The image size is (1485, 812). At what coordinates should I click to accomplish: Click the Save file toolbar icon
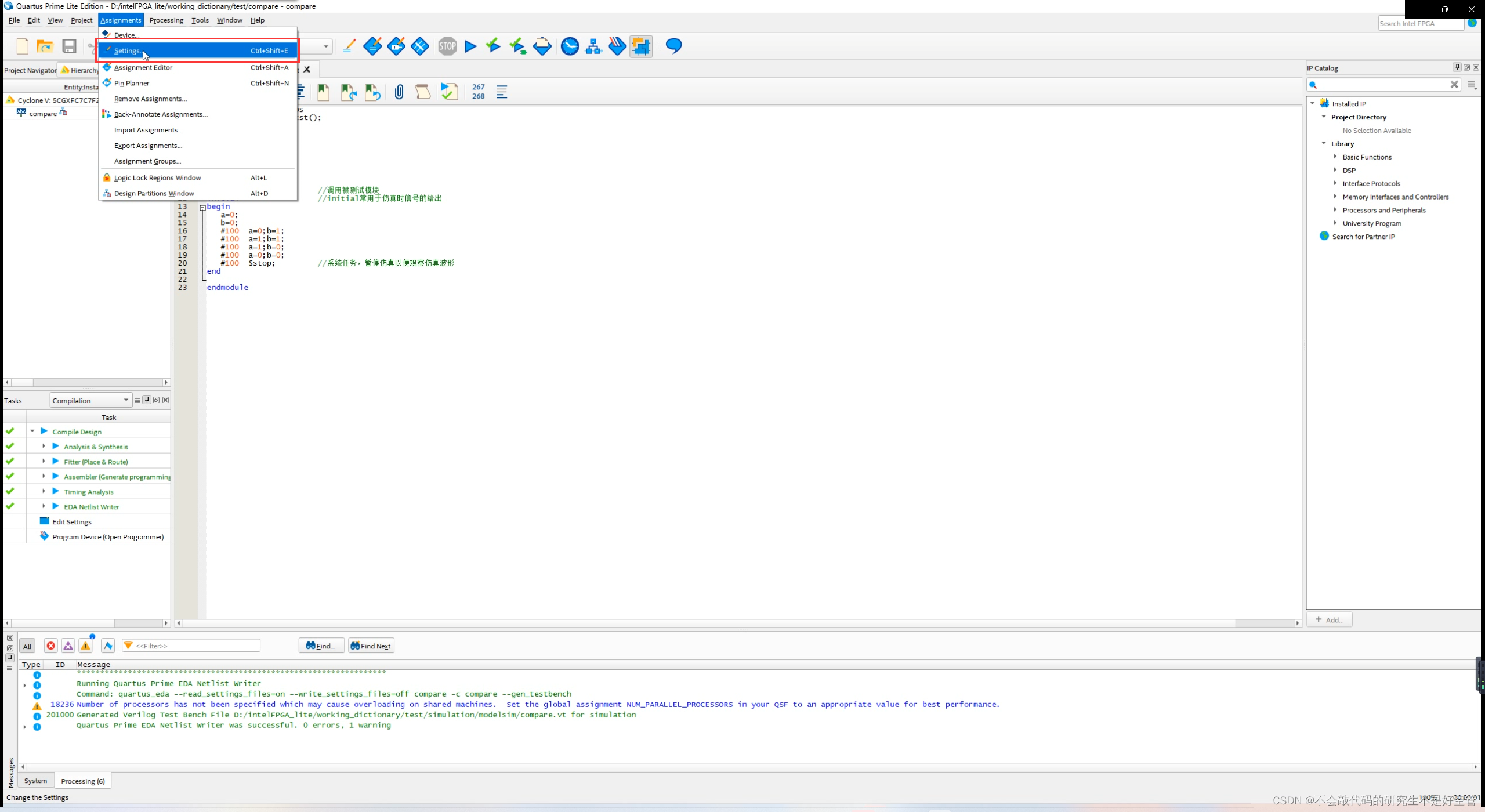[69, 46]
